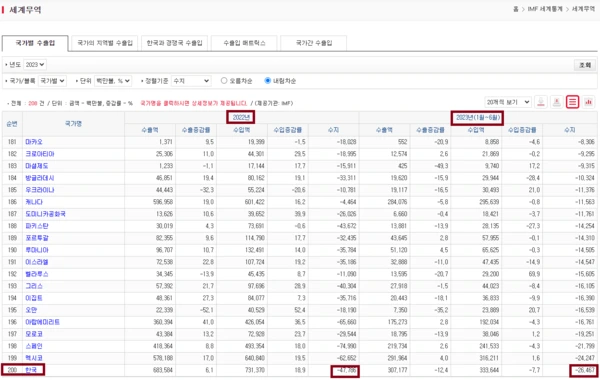Open the 오만 country link
The width and height of the screenshot is (600, 380).
(31, 310)
